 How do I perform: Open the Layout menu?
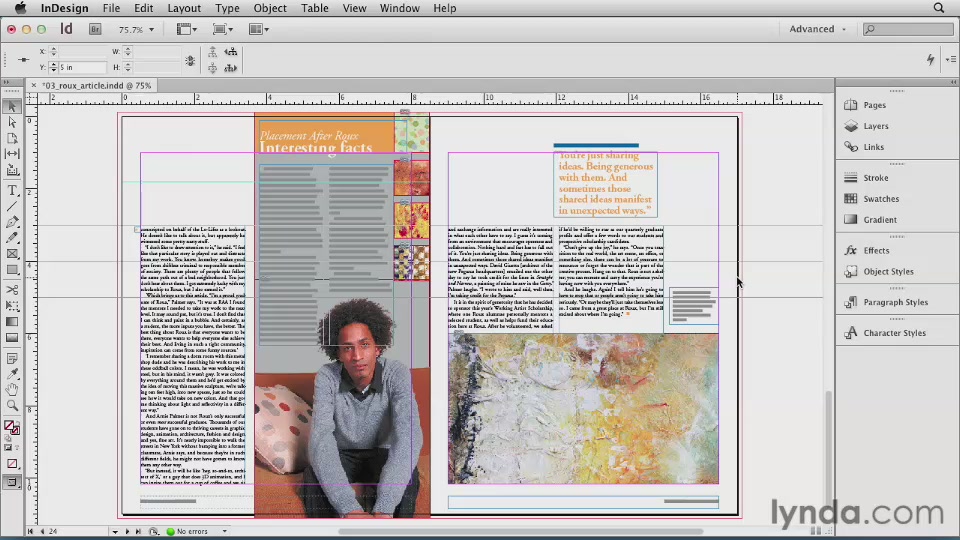click(x=184, y=8)
